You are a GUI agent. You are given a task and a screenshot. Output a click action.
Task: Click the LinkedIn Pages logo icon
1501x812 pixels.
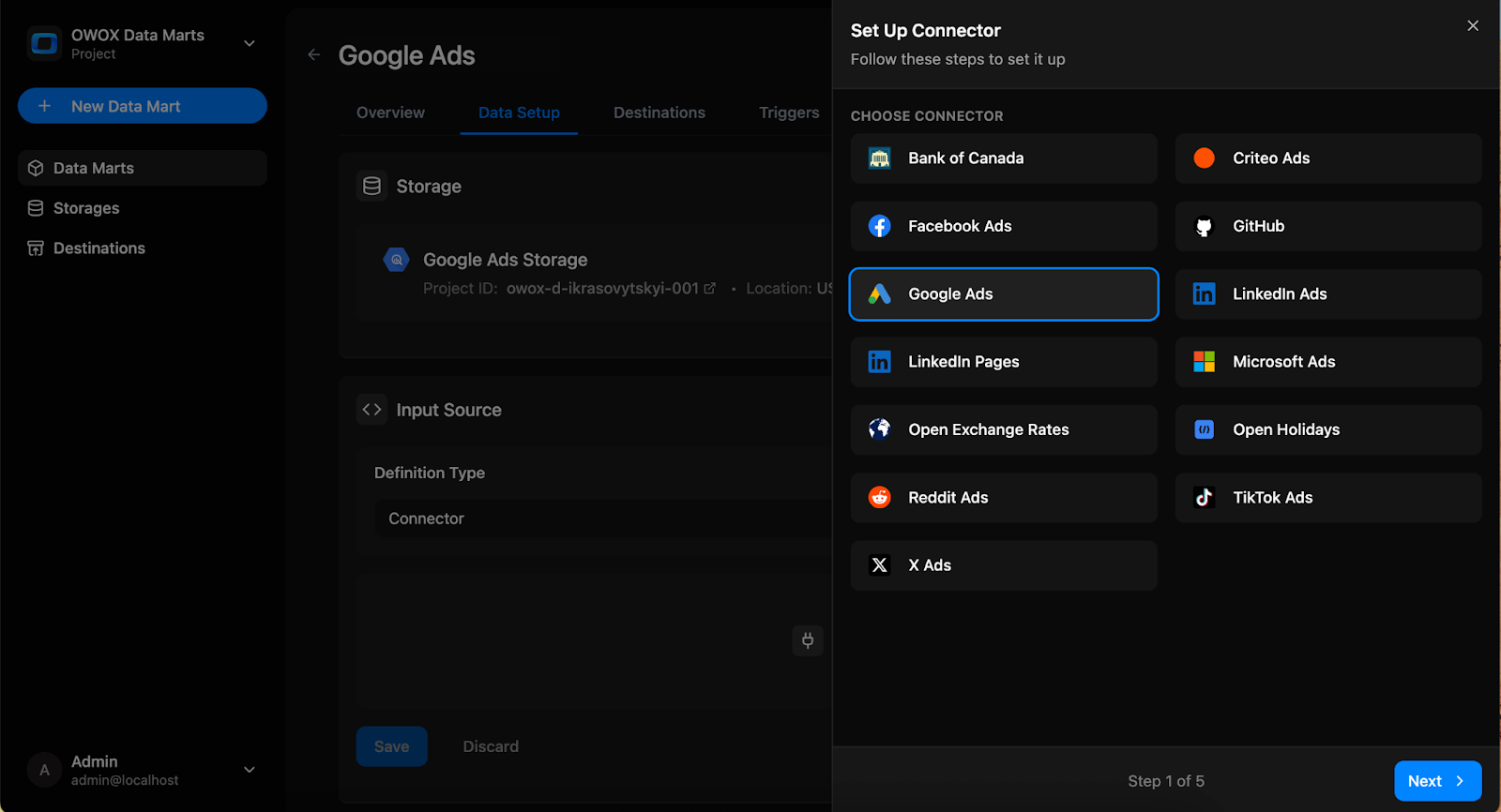879,362
